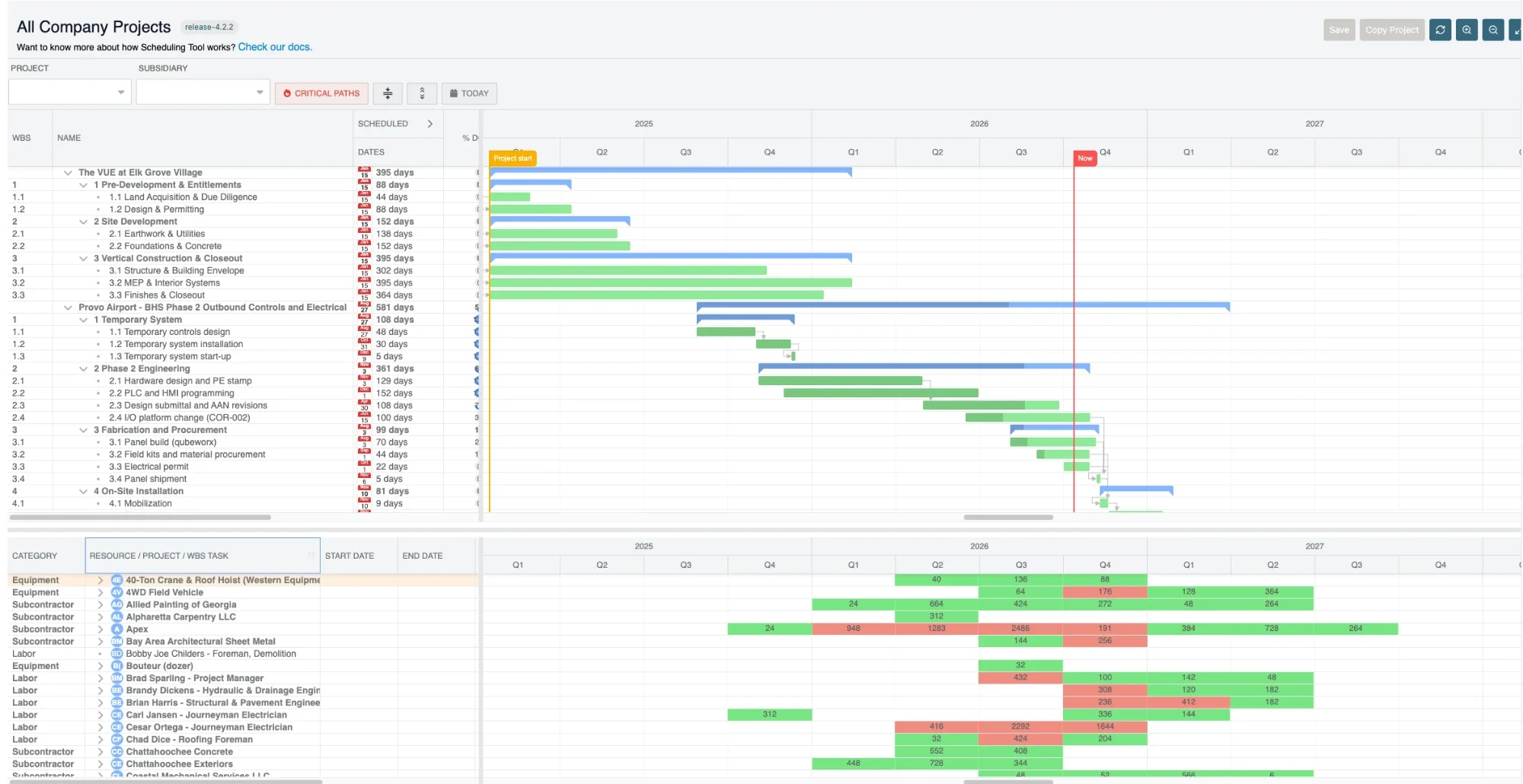Image resolution: width=1523 pixels, height=784 pixels.
Task: Click the Resource / Project / WBS Task column header
Action: coord(203,556)
